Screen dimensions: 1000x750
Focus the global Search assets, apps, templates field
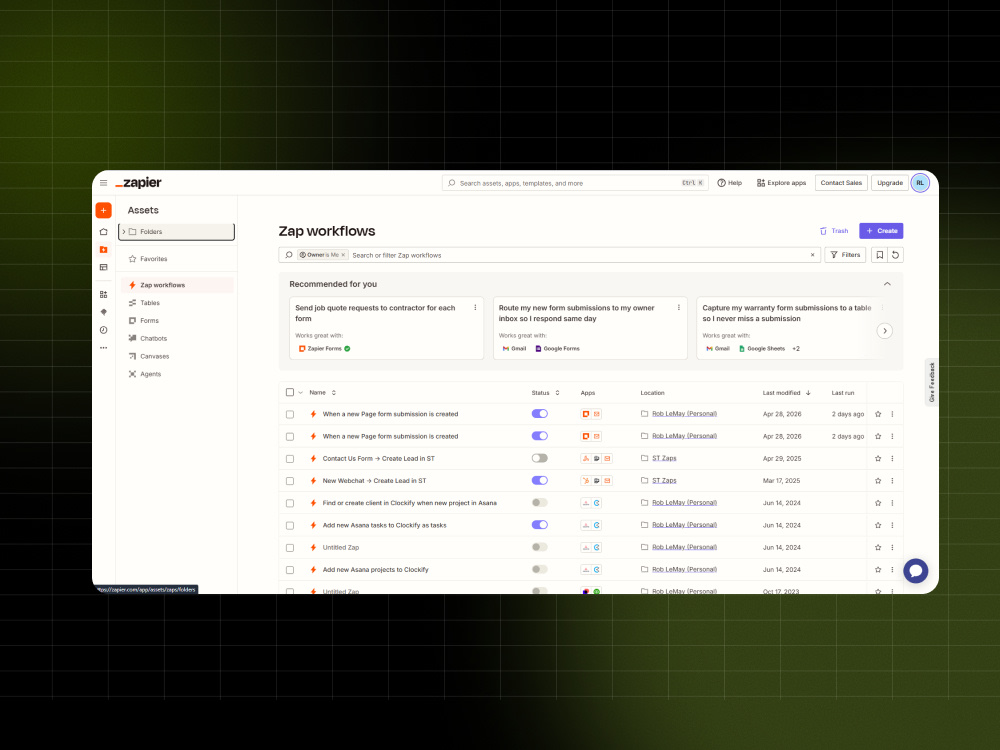pos(575,183)
